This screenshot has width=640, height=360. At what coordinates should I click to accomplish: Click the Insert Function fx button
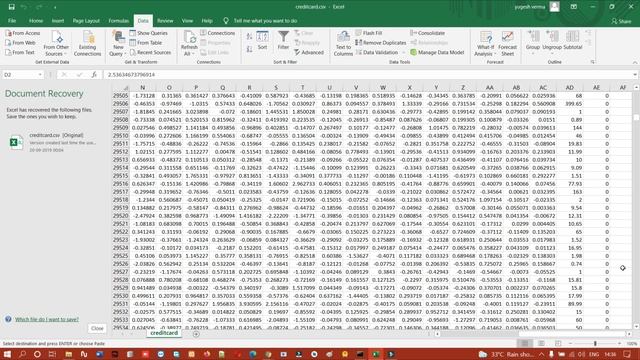94,75
